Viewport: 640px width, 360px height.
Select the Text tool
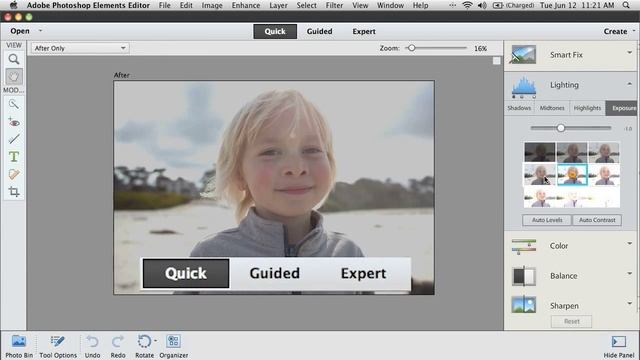pos(14,157)
